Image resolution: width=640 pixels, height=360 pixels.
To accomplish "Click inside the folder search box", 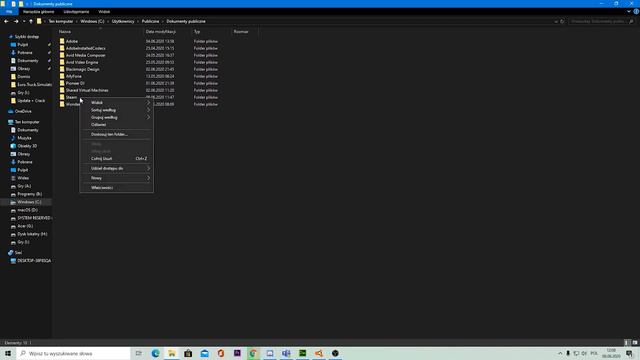I will click(600, 21).
